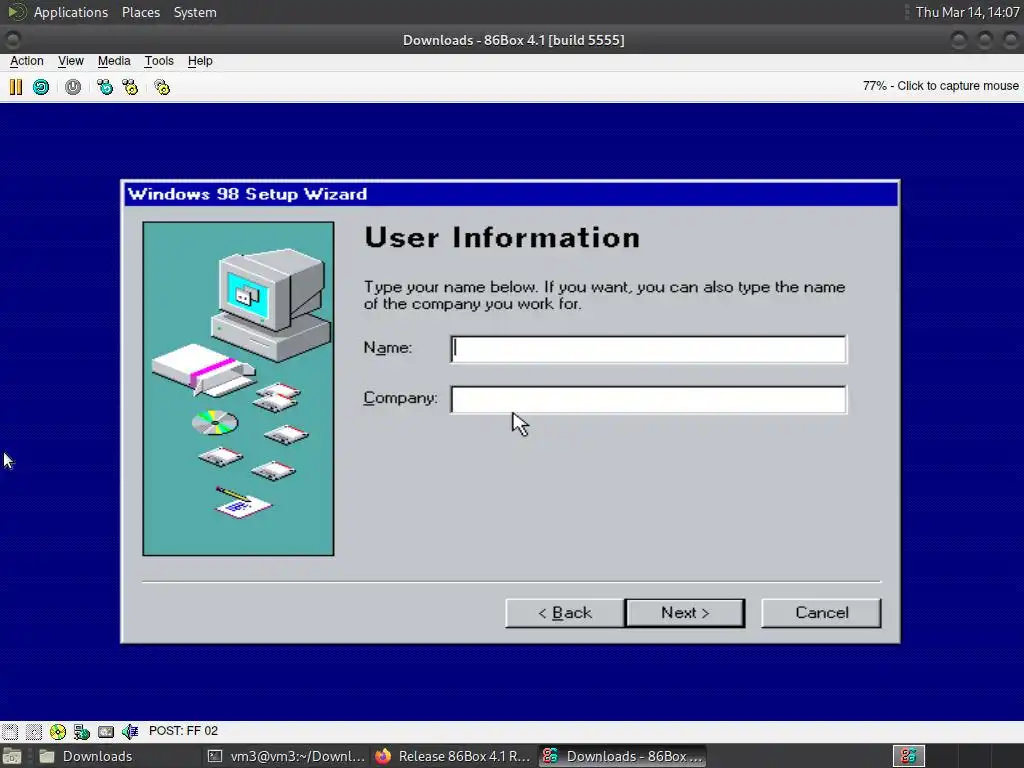The height and width of the screenshot is (768, 1024).
Task: Open the Media menu
Action: [x=114, y=61]
